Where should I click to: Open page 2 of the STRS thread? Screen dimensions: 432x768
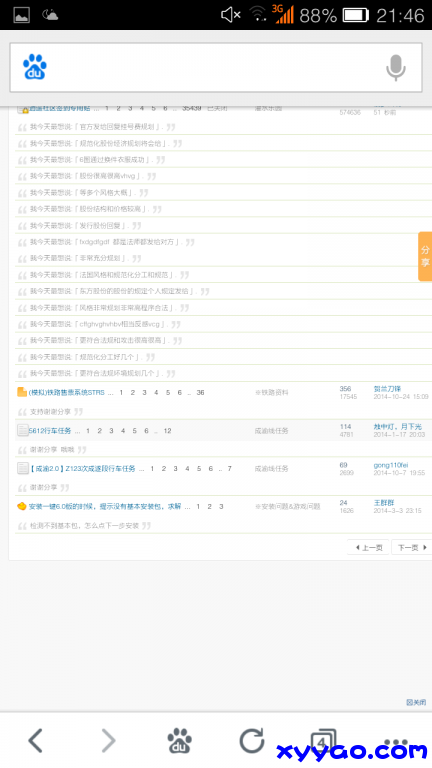click(x=132, y=392)
